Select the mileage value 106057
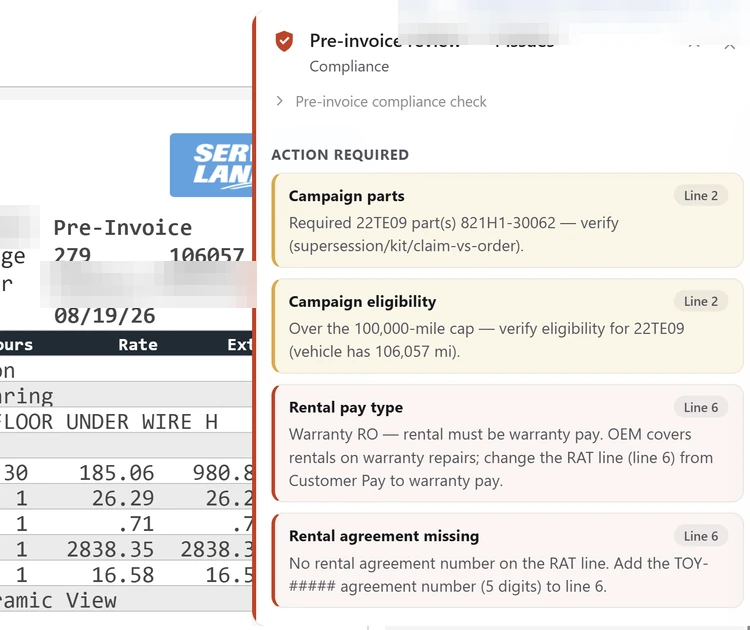 [x=207, y=254]
